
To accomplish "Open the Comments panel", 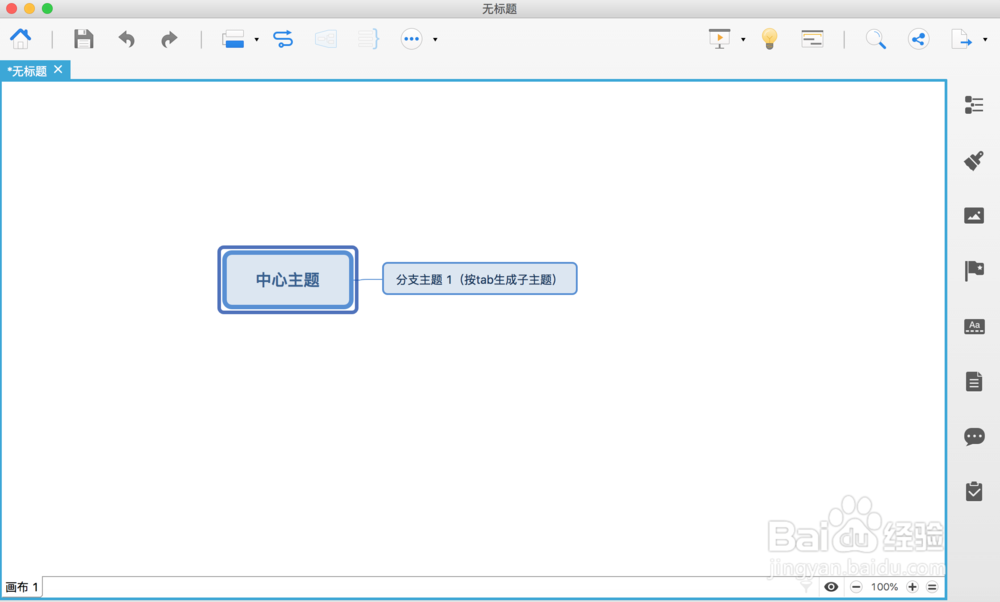I will pos(974,436).
